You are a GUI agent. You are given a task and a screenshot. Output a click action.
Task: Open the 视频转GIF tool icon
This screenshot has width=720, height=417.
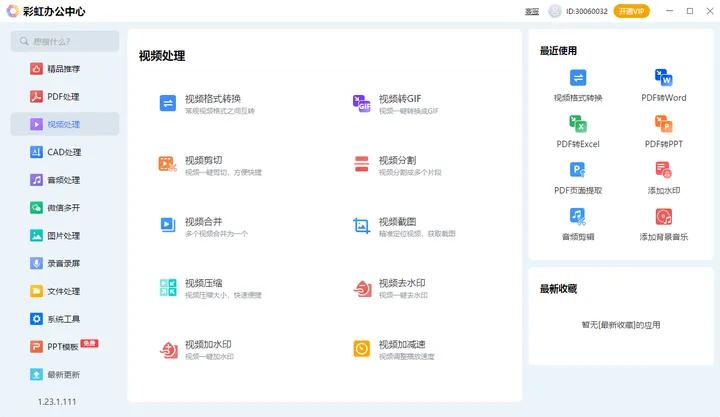(361, 103)
